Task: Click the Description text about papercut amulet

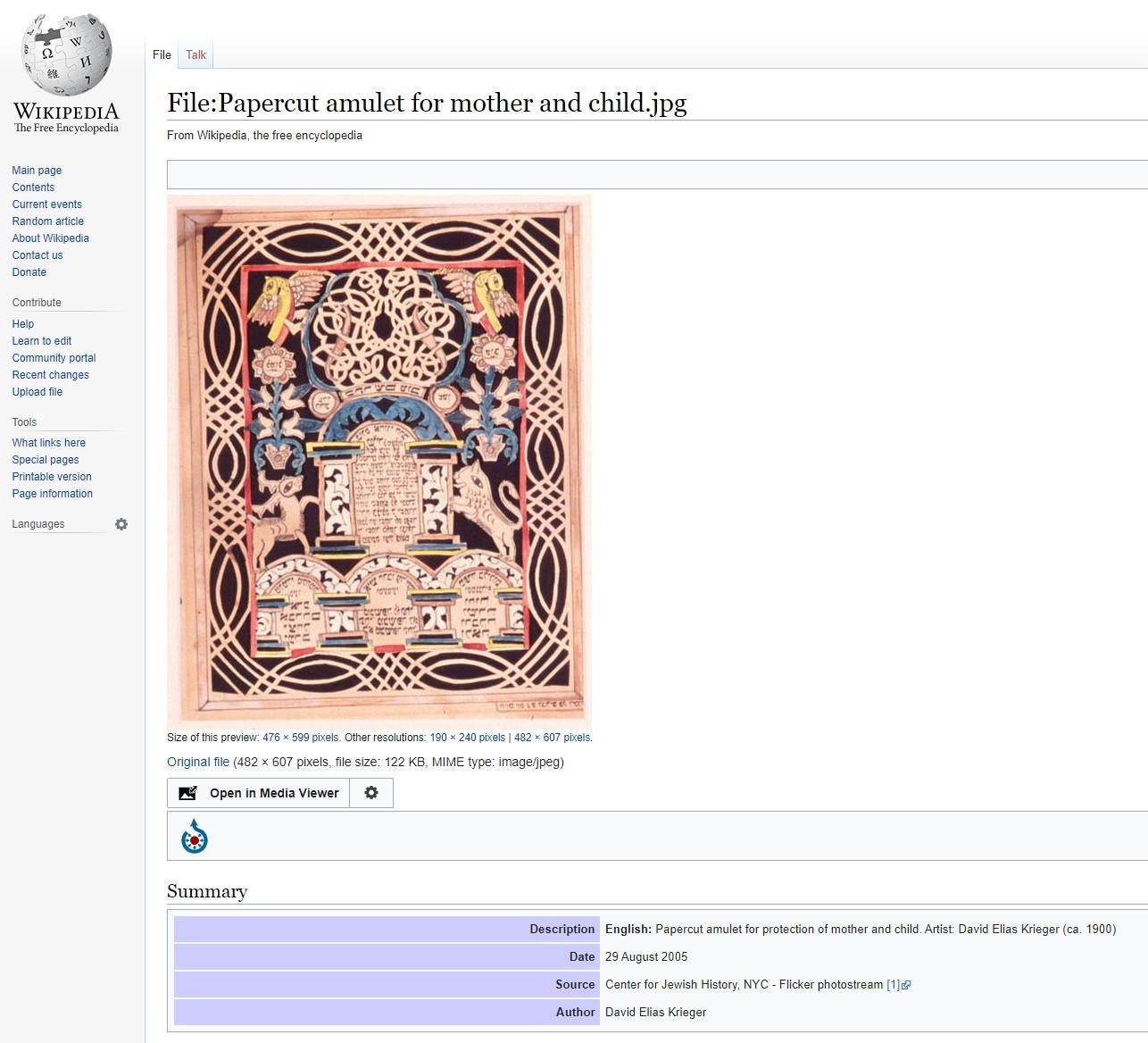Action: point(861,930)
